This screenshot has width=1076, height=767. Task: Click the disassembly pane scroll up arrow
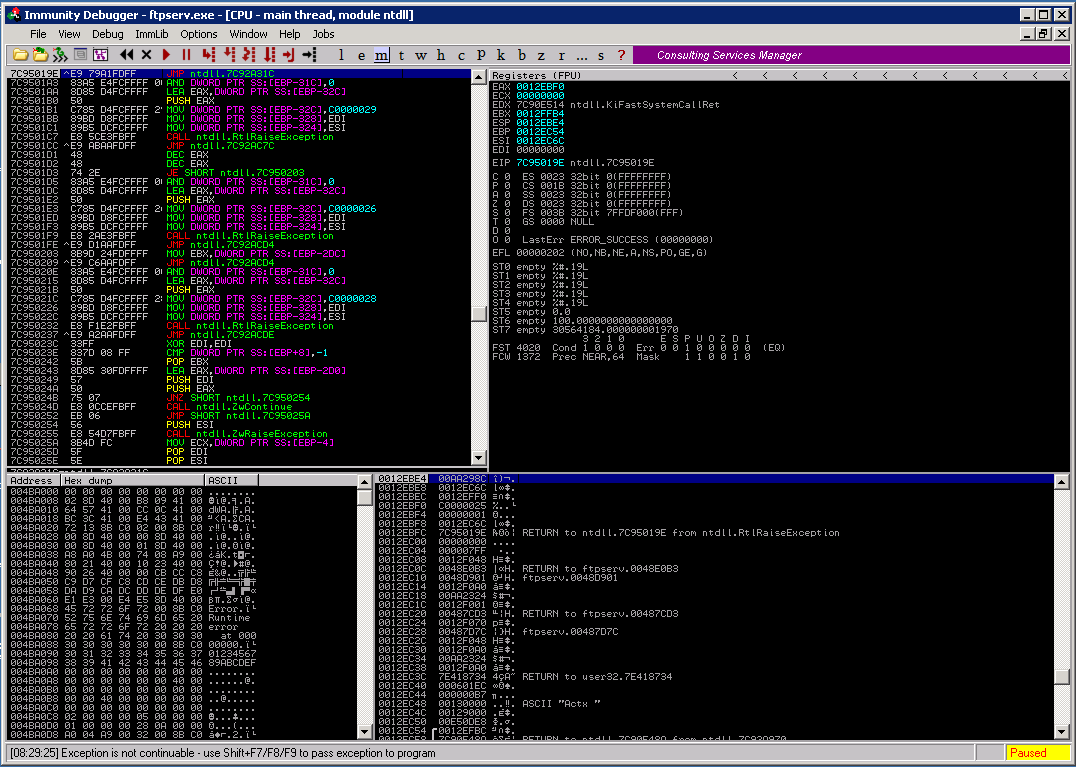click(480, 76)
